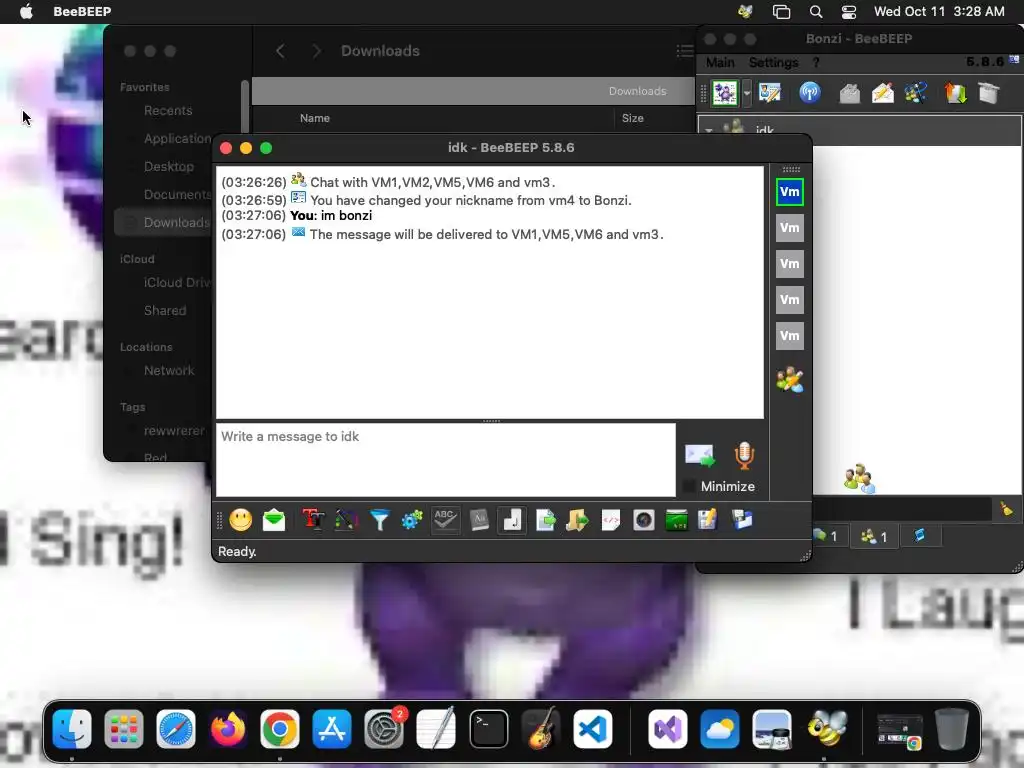Click the send file document icon
1024x768 pixels.
[545, 520]
